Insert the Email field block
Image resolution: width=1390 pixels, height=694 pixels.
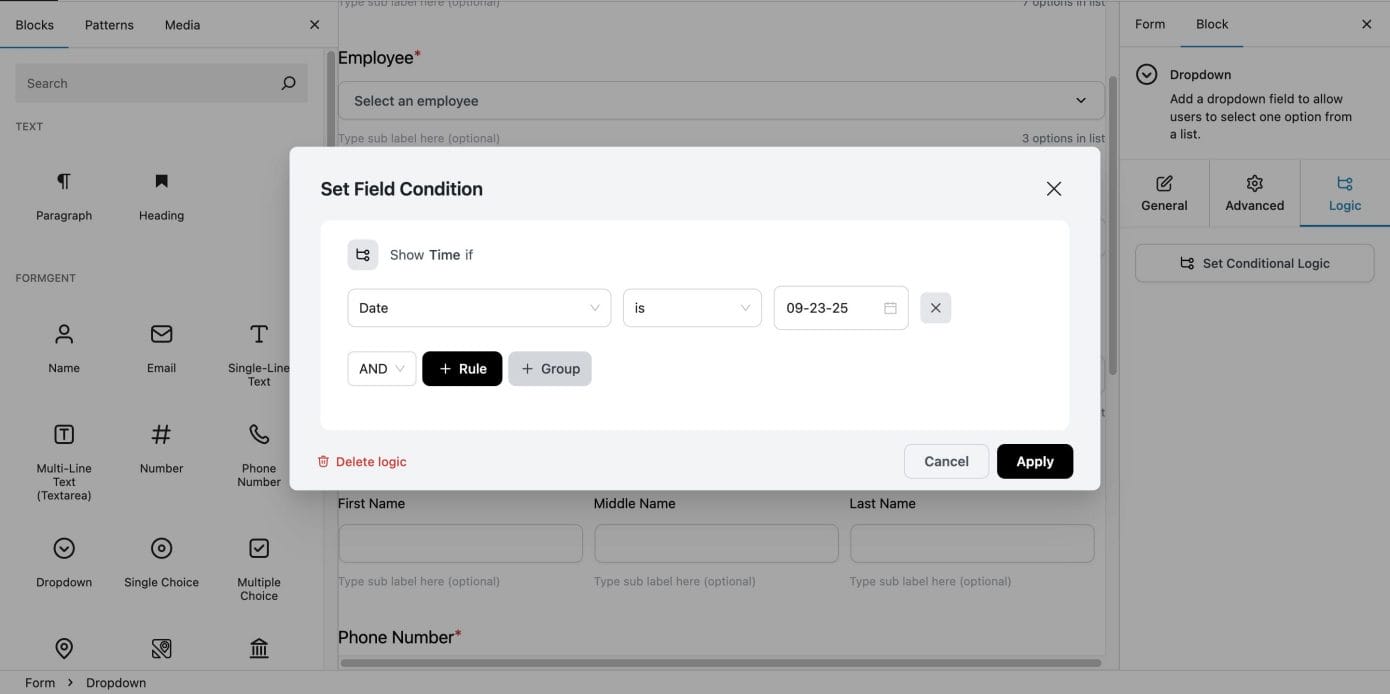161,334
